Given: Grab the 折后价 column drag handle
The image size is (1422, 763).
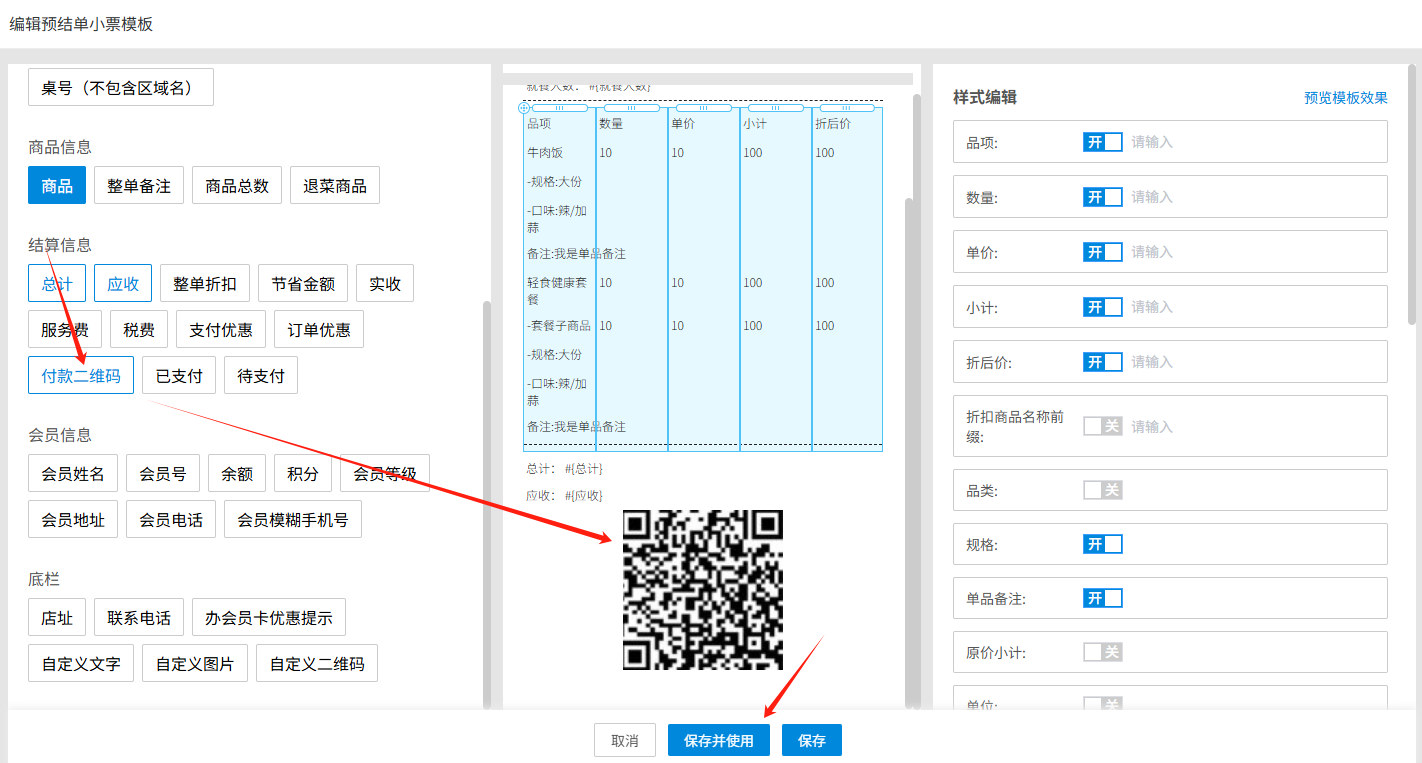Looking at the screenshot, I should [x=847, y=108].
